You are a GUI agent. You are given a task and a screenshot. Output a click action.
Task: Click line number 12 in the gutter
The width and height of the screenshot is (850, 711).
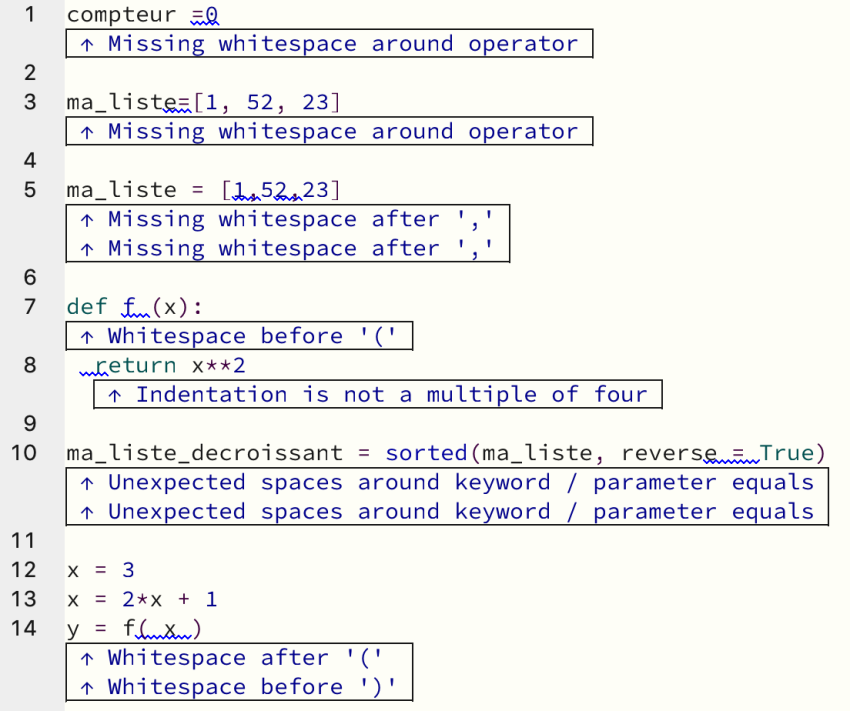pyautogui.click(x=23, y=570)
